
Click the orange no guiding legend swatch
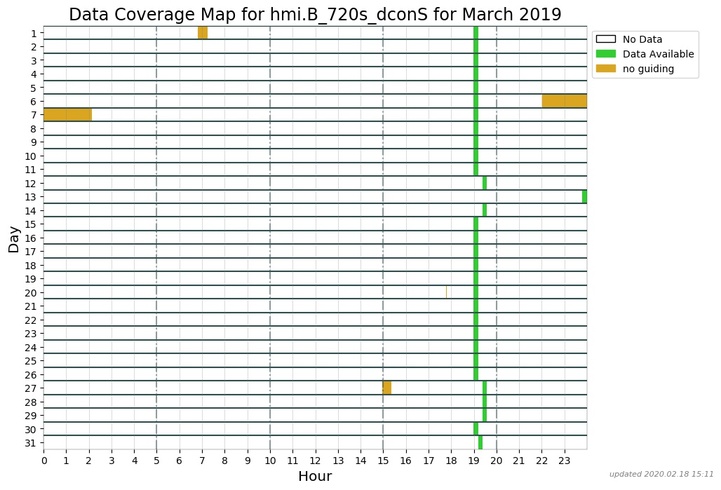606,69
